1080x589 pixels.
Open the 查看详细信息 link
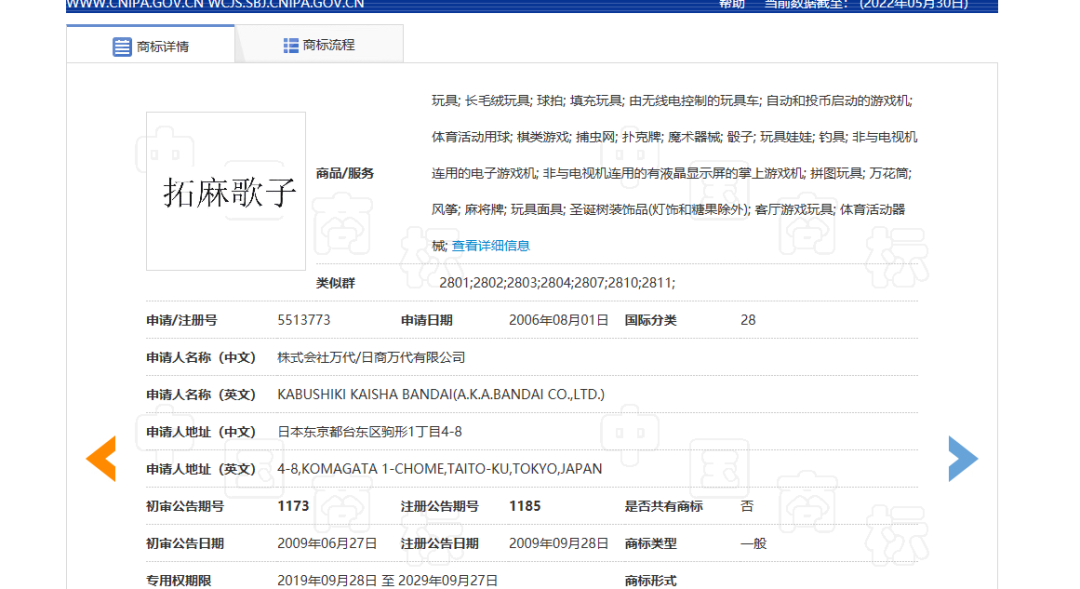(x=490, y=246)
